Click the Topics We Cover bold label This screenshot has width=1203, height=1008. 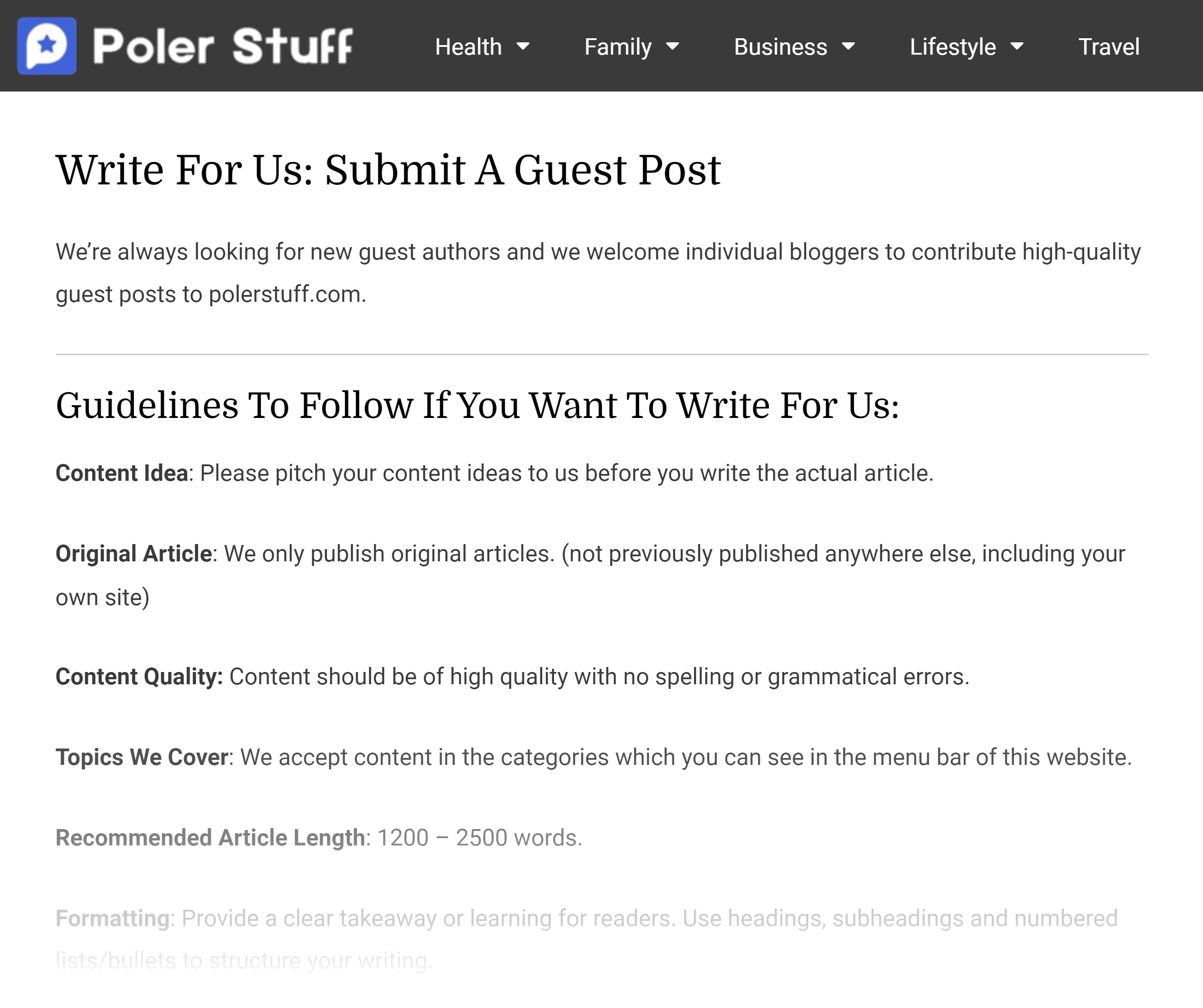click(x=142, y=758)
